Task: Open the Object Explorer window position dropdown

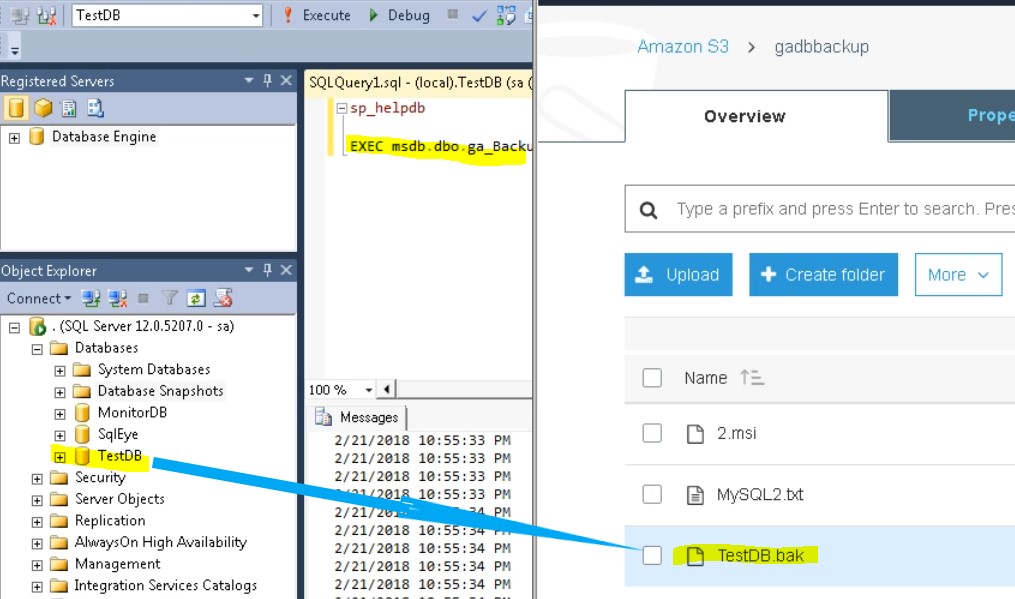Action: (x=249, y=270)
